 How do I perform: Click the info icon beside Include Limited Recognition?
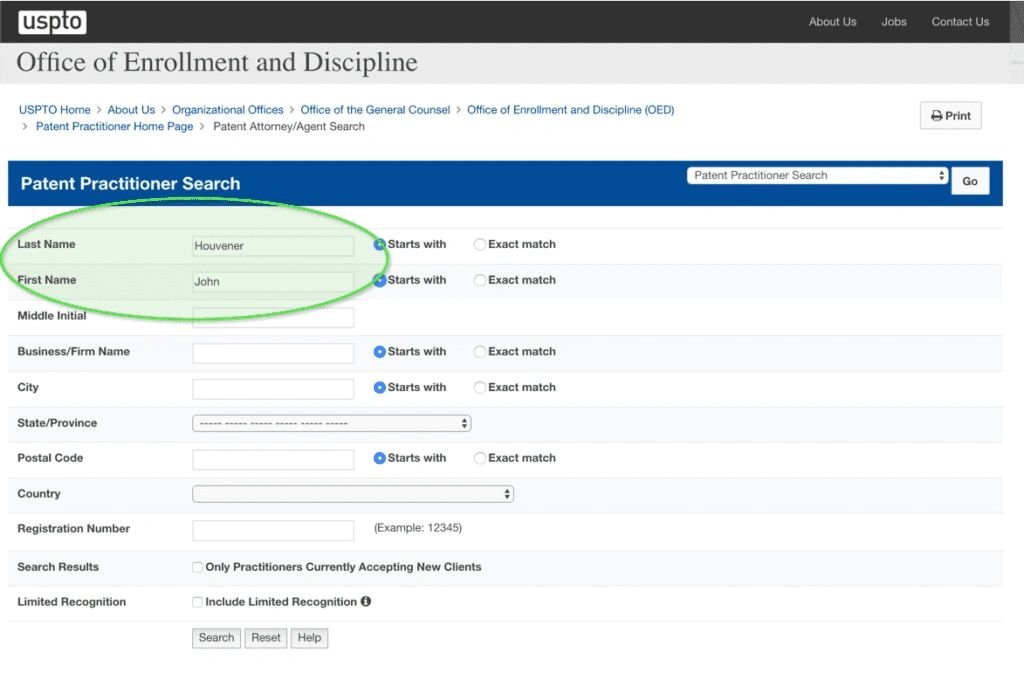(366, 601)
